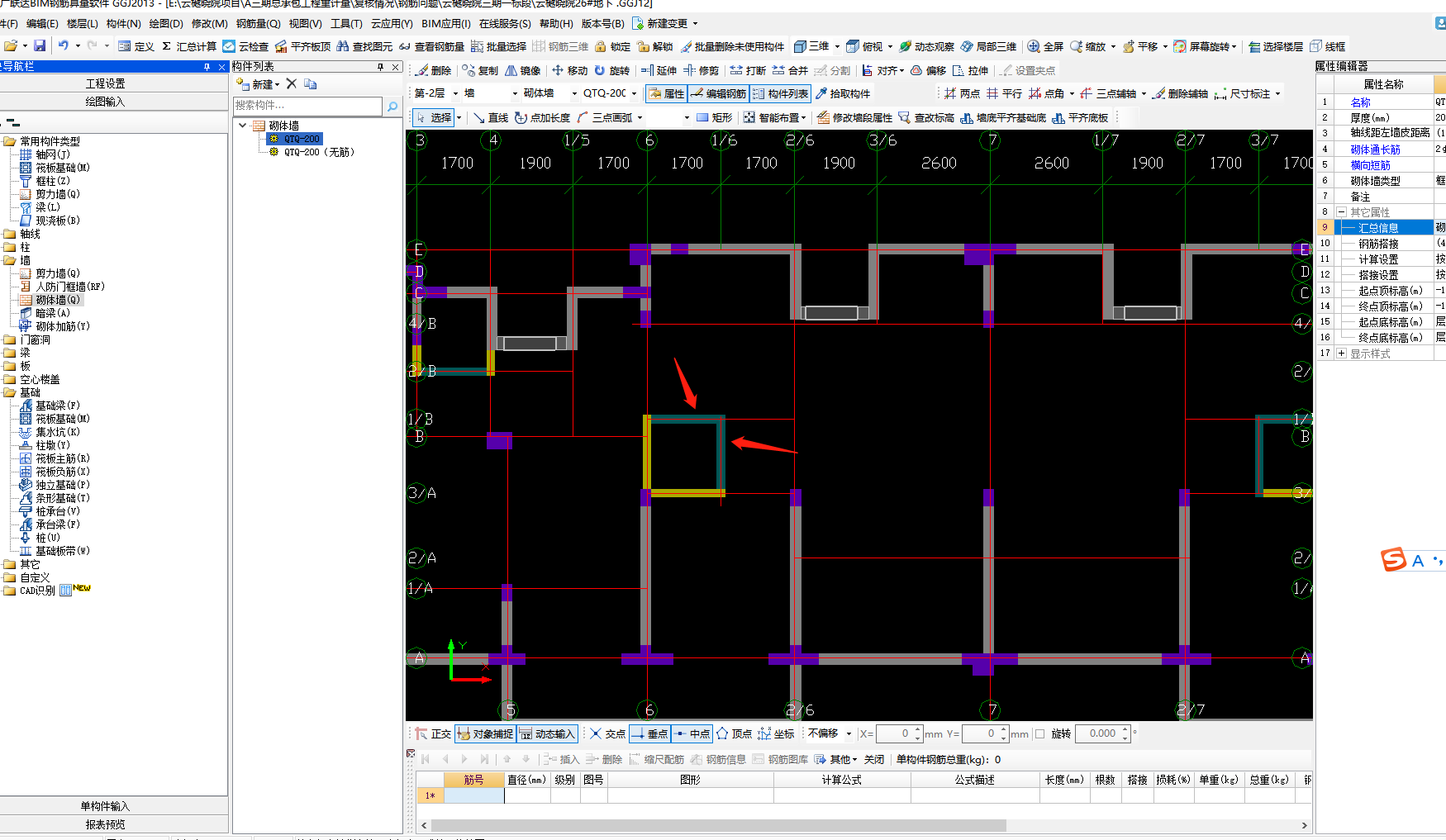Click 关闭 button in rebar toolbar
This screenshot has width=1446, height=840.
pos(874,759)
